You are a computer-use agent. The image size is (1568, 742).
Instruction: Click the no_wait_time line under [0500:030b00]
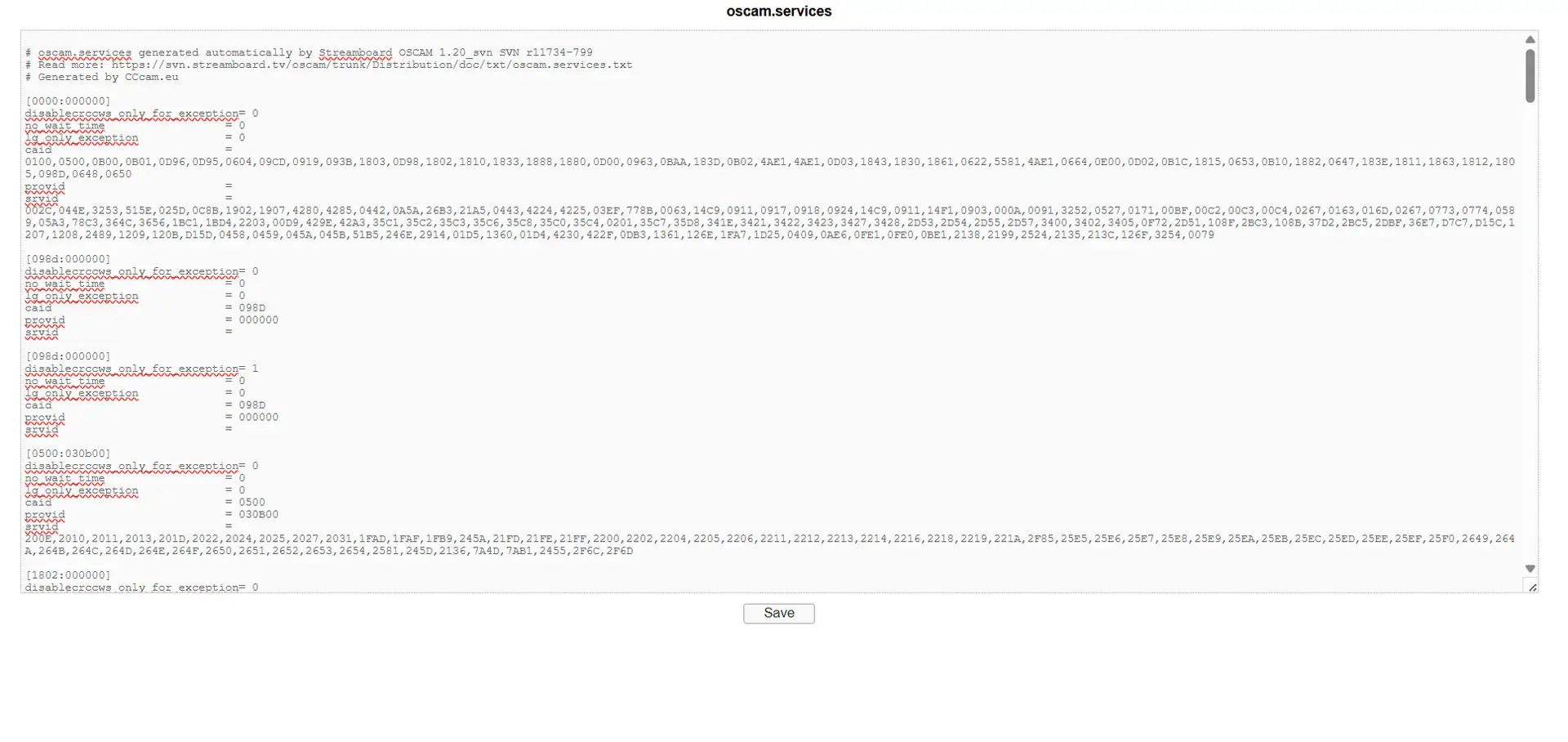[135, 478]
